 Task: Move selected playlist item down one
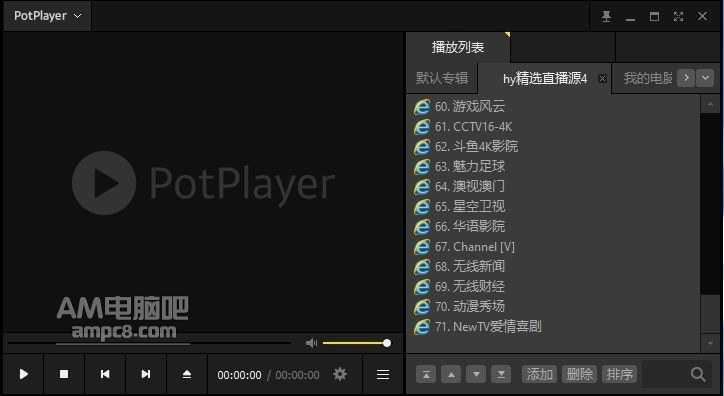(x=476, y=374)
